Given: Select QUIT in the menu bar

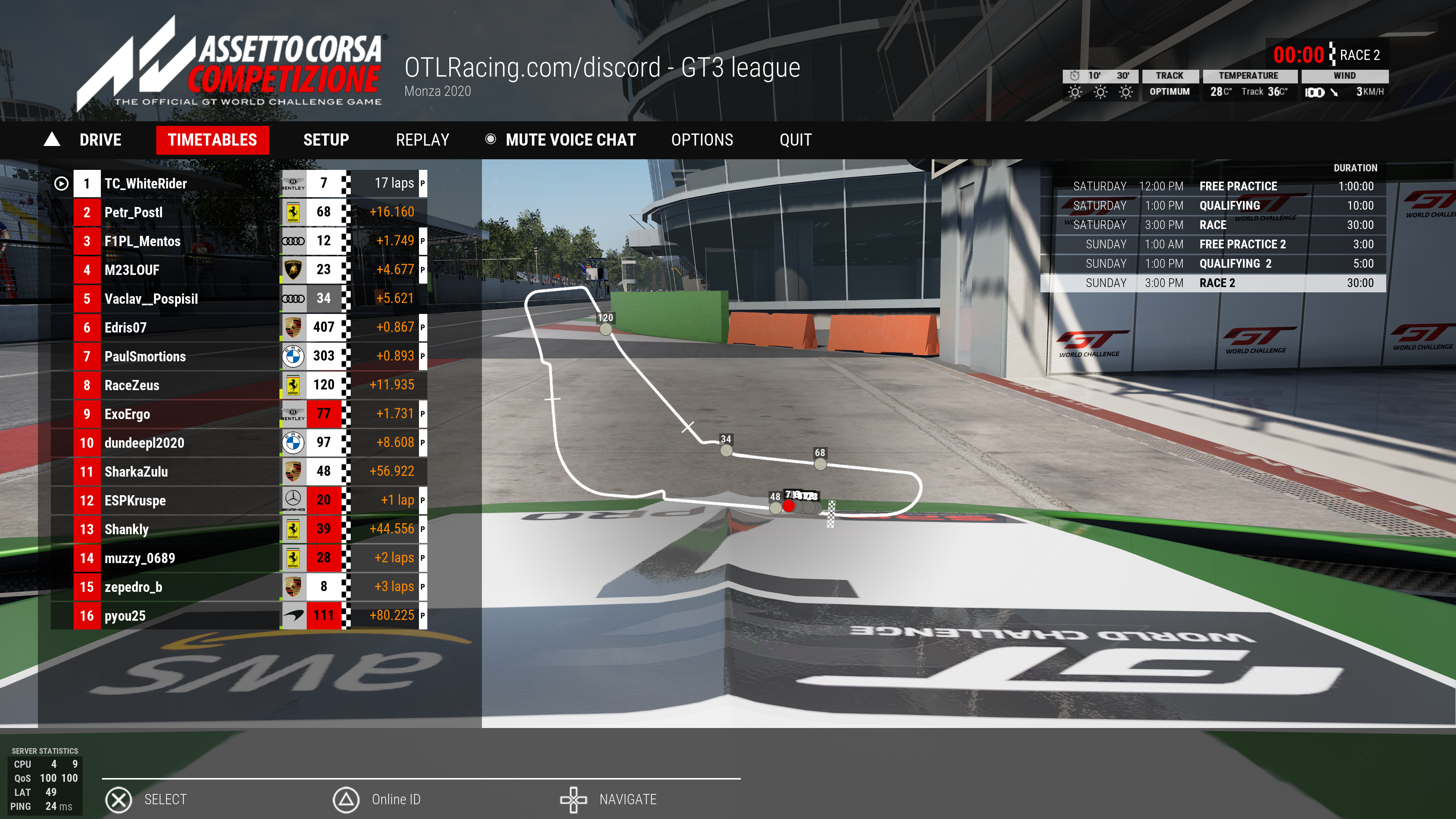Looking at the screenshot, I should [795, 140].
